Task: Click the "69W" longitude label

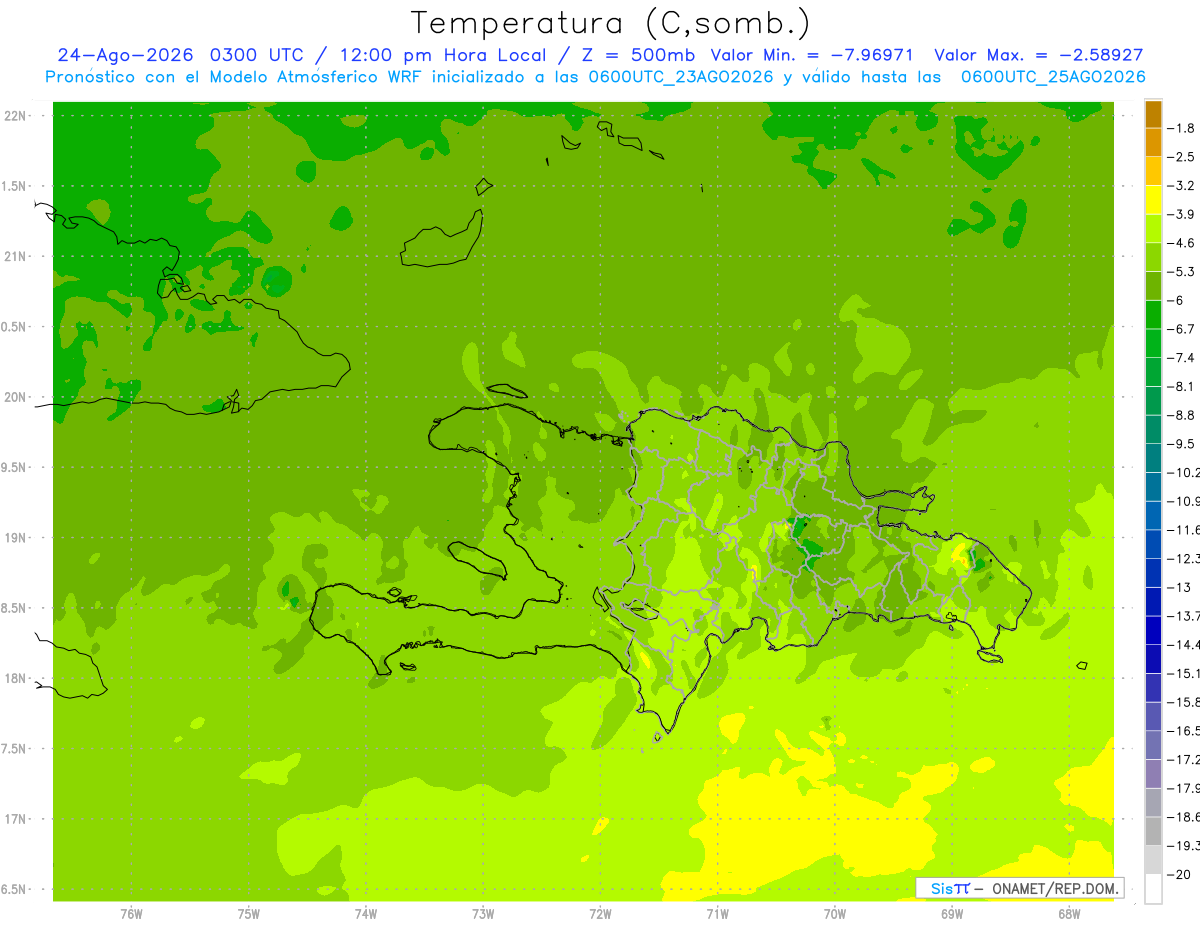Action: (952, 914)
